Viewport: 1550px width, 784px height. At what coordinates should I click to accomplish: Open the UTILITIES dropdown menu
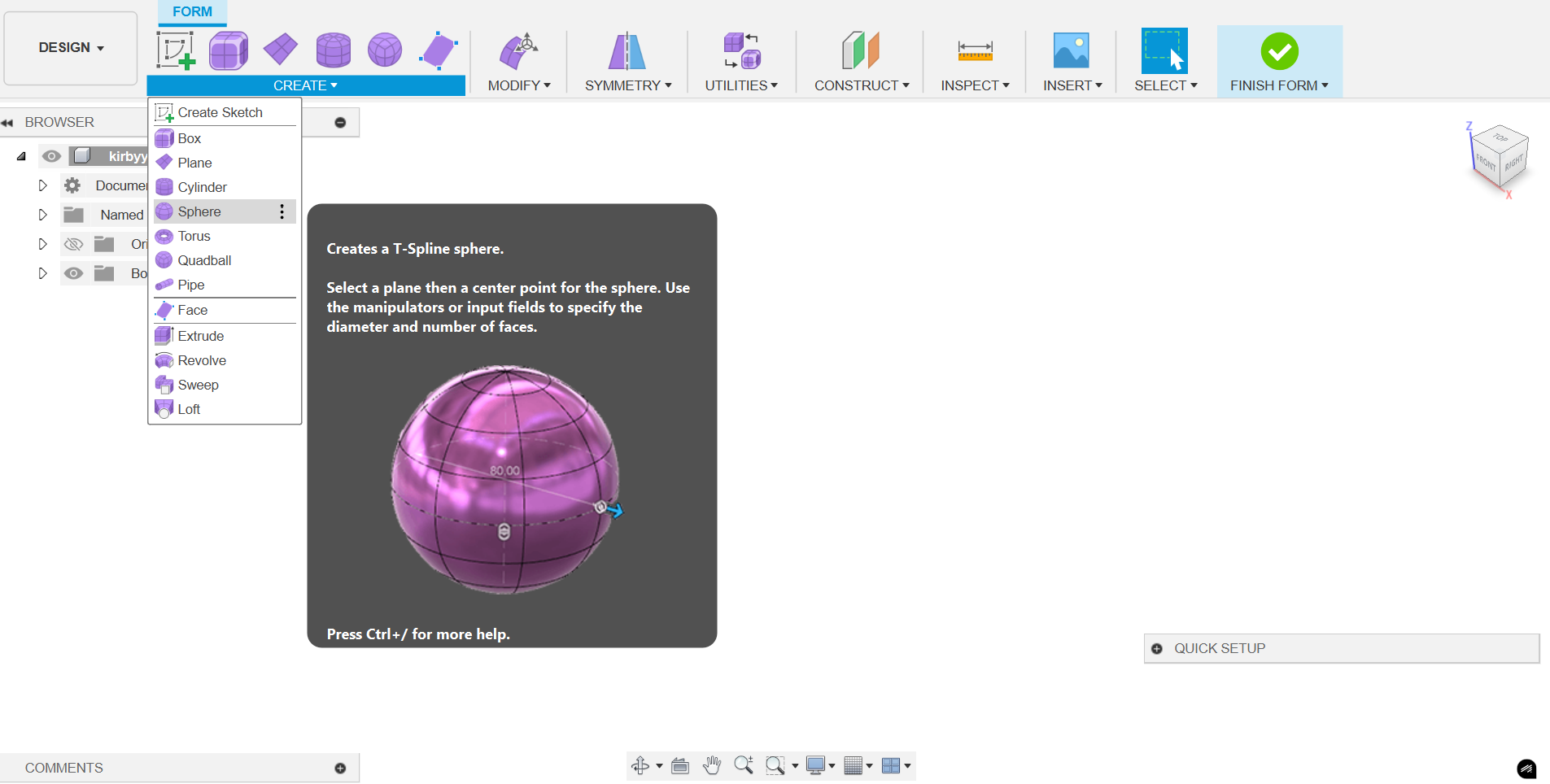741,85
